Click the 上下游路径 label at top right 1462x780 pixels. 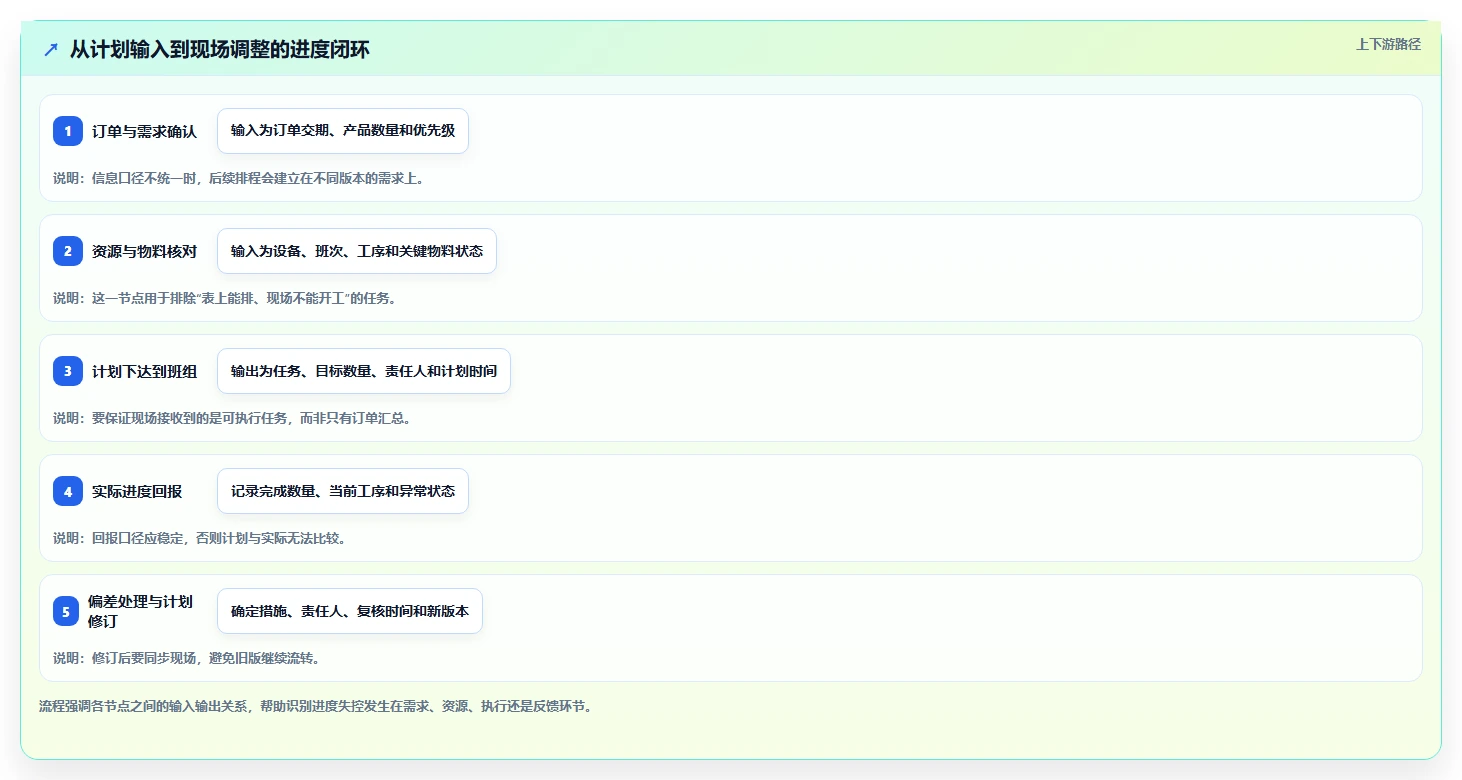point(1388,44)
